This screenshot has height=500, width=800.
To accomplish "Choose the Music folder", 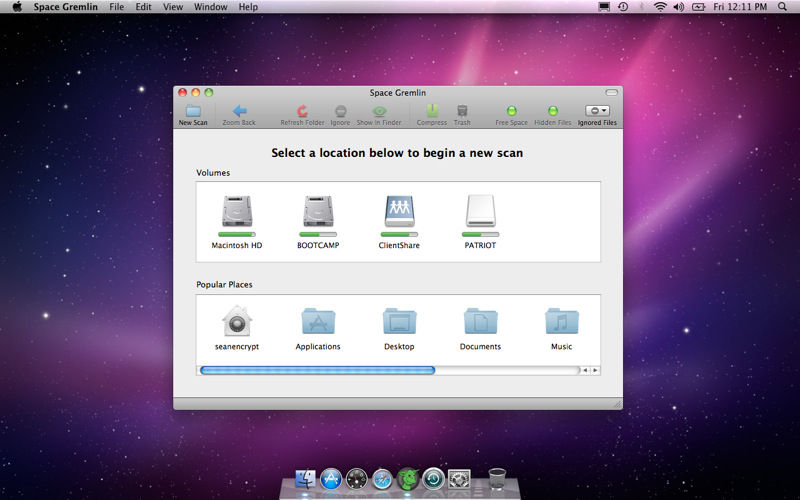I will [x=561, y=320].
